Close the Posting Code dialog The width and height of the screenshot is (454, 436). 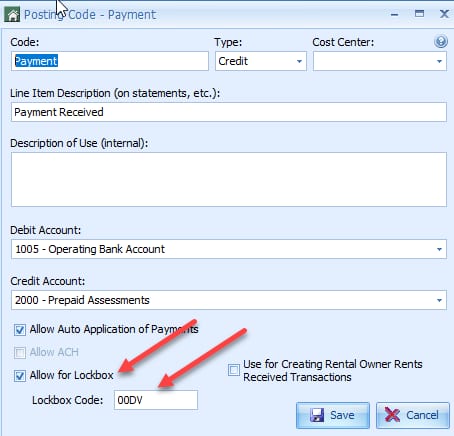tap(444, 14)
